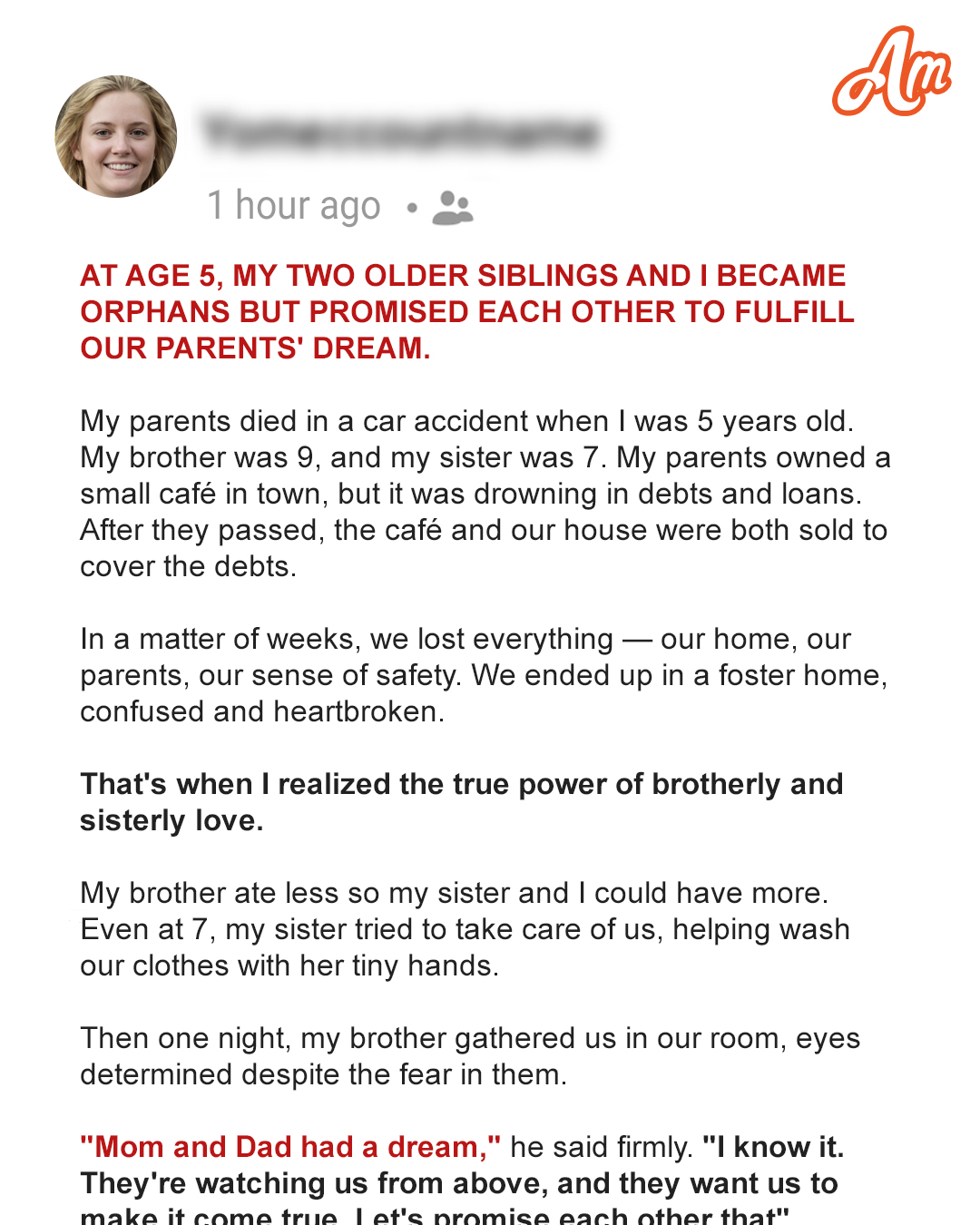Viewport: 980px width, 1225px height.
Task: Click the line "My brother ate less"
Action: coord(454,893)
